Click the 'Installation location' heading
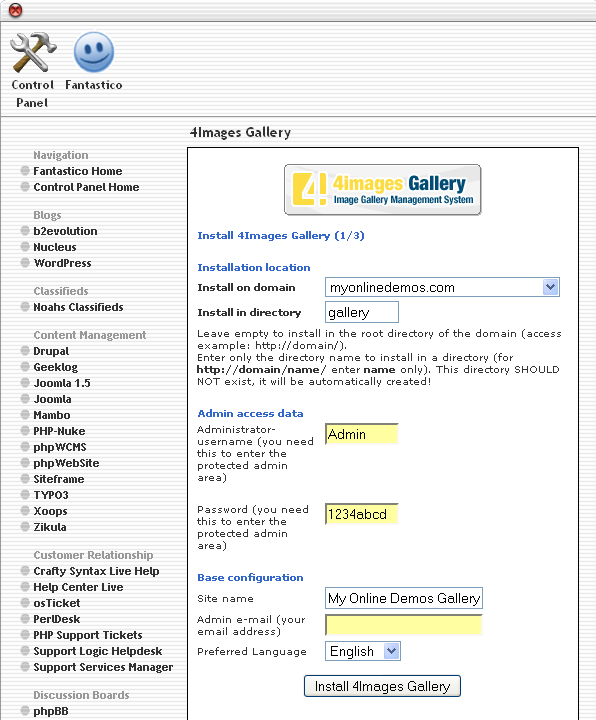596x720 pixels. [253, 267]
